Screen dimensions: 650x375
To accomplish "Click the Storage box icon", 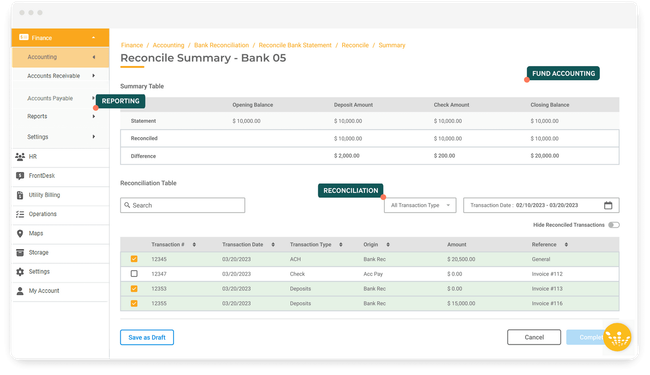I will click(20, 252).
